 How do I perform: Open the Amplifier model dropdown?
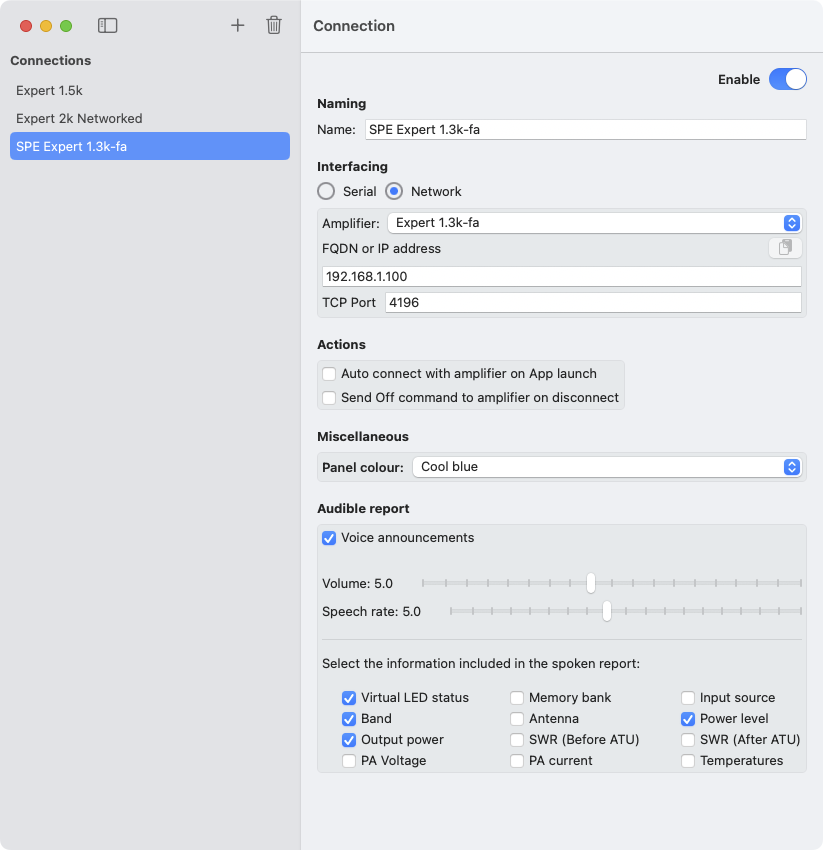pos(594,223)
